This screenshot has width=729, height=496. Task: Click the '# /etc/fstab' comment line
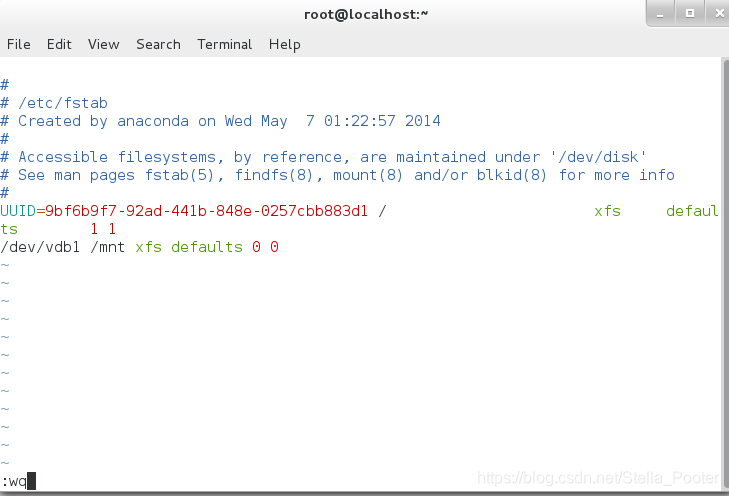pos(54,103)
